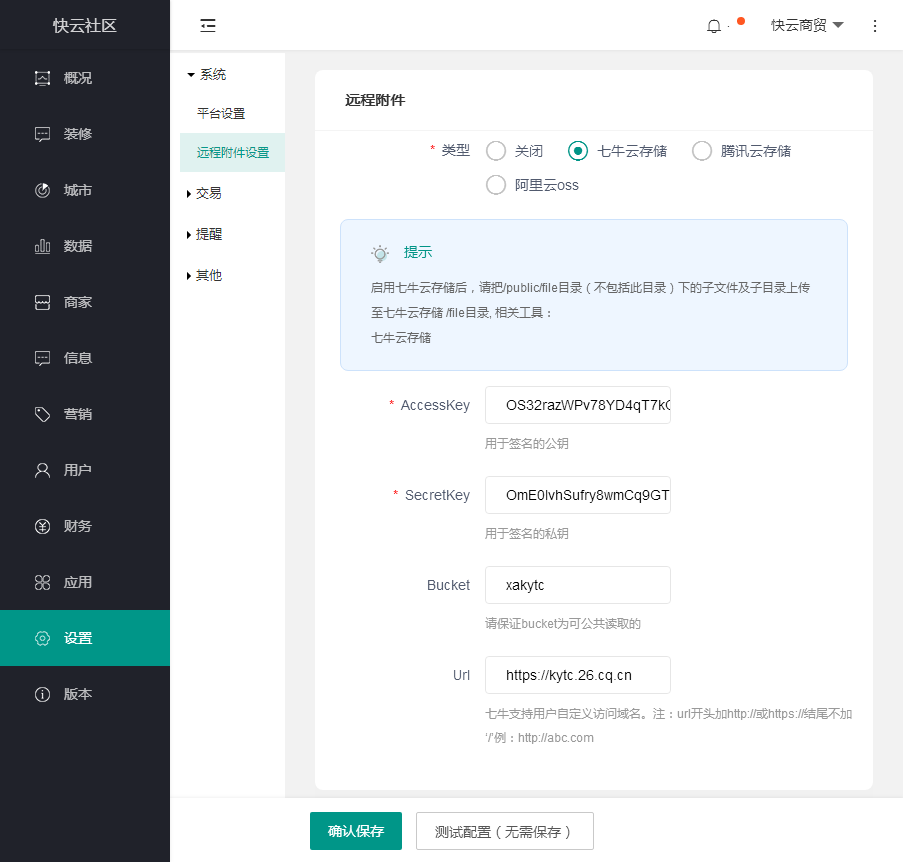Open the 财务 yen icon in sidebar
The image size is (903, 862).
tap(42, 526)
